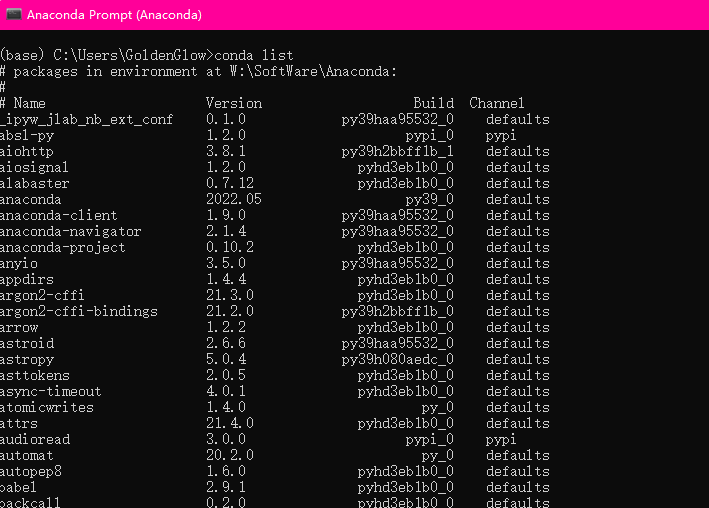Click package name 'atomicwrites'
The height and width of the screenshot is (508, 709).
point(47,407)
